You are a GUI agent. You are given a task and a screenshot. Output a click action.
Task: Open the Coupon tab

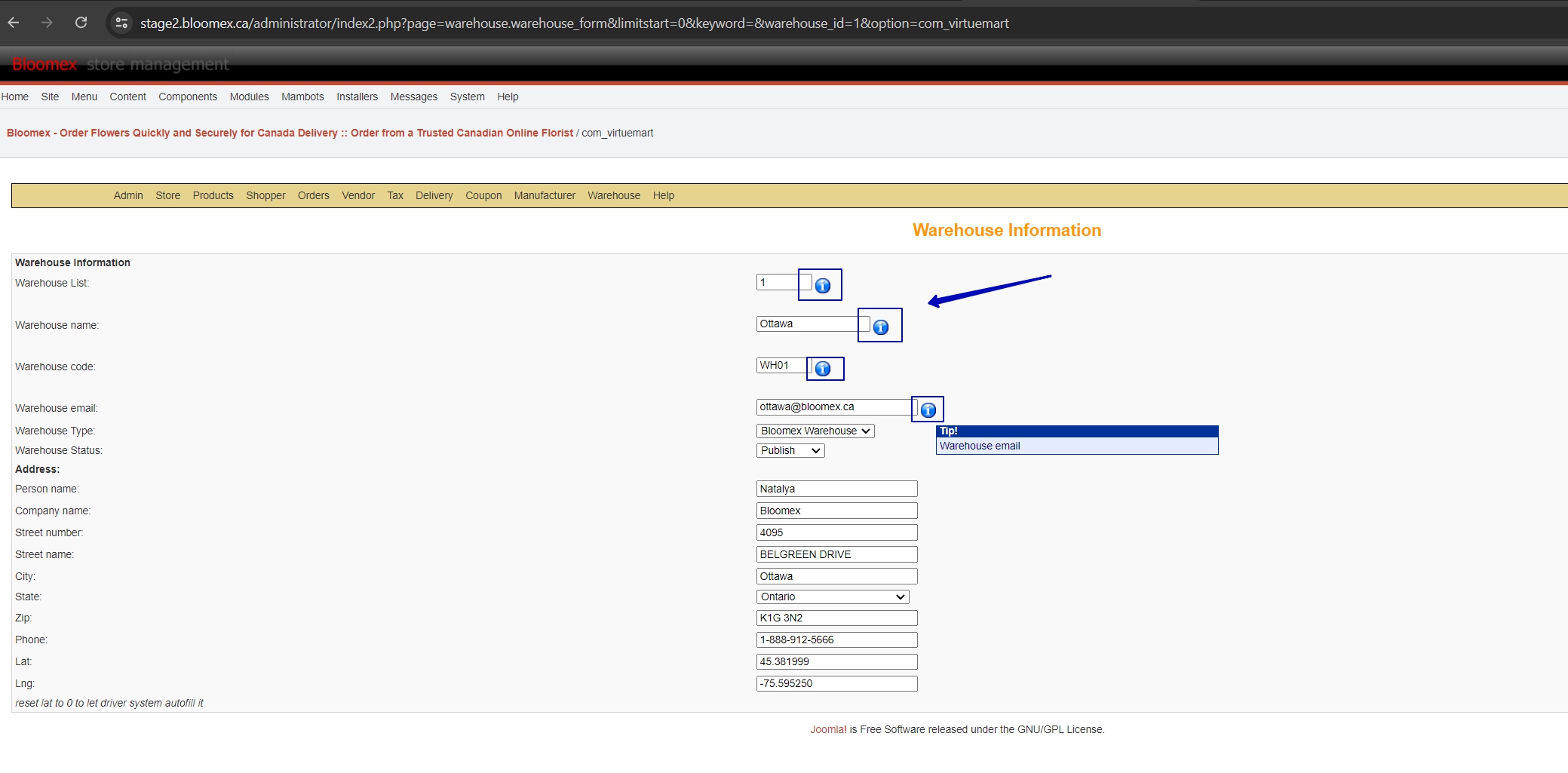coord(483,195)
